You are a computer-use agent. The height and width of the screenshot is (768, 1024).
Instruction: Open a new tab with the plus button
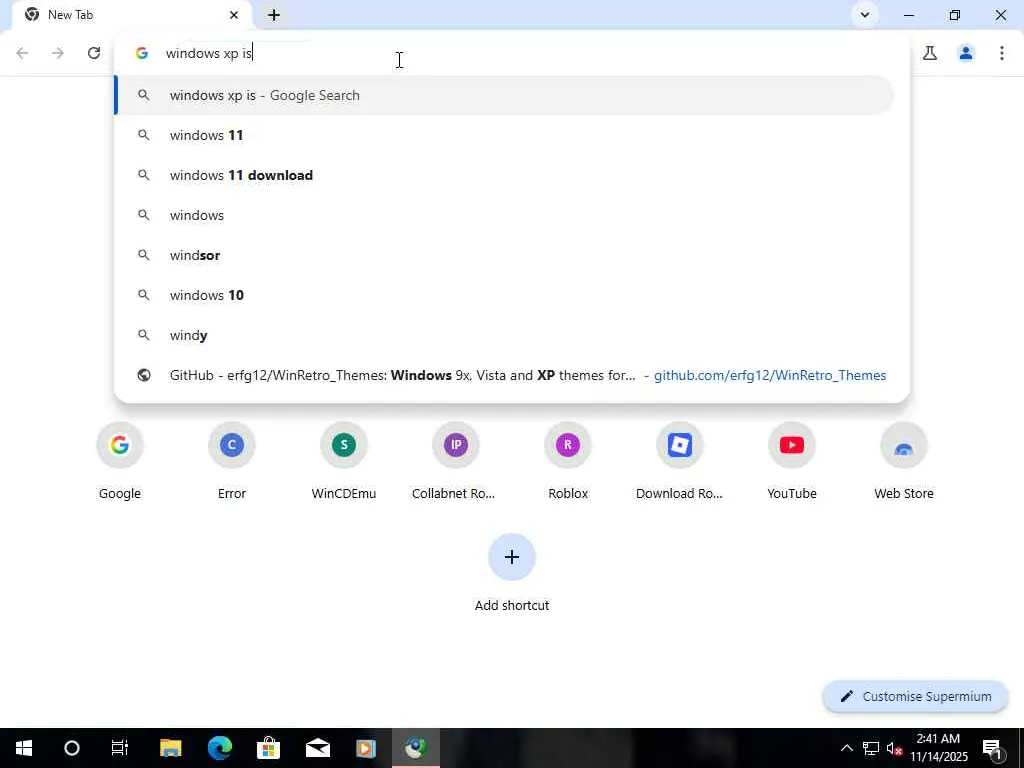(x=274, y=15)
